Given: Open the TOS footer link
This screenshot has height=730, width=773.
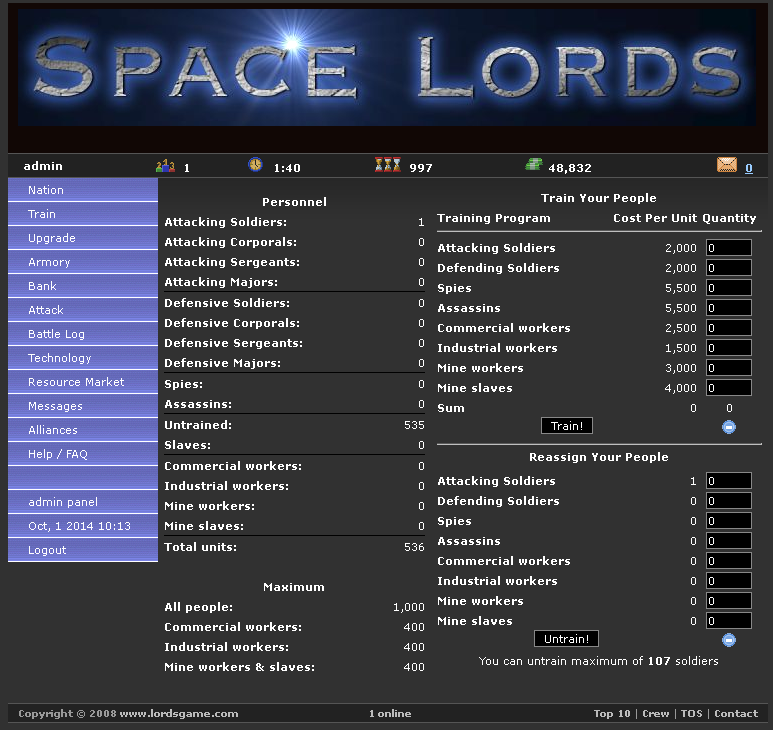Looking at the screenshot, I should (x=691, y=713).
